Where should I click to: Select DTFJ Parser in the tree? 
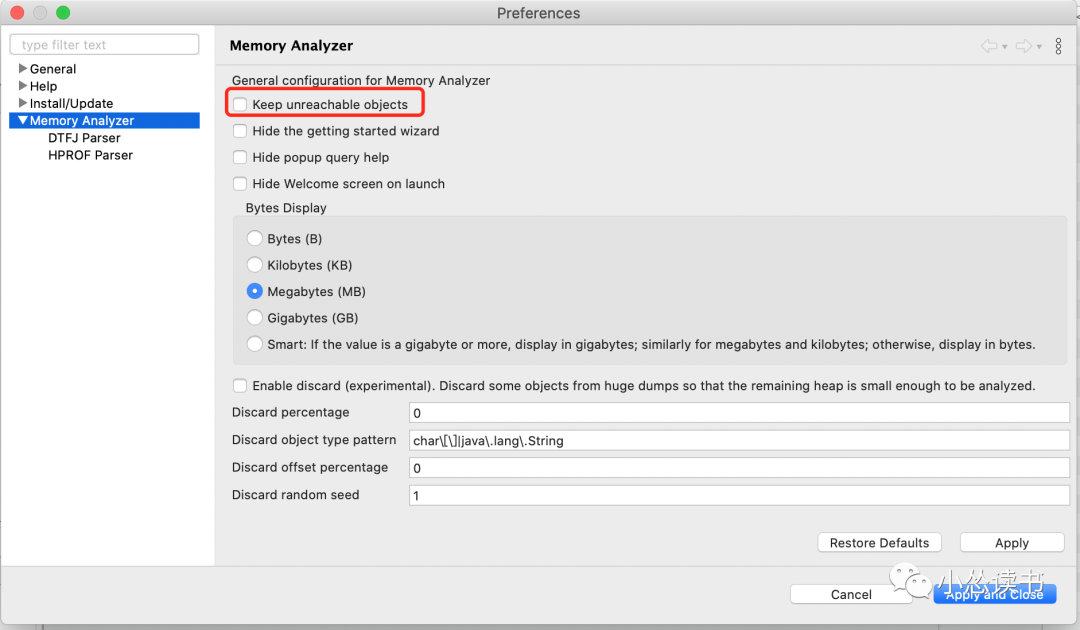click(x=84, y=138)
